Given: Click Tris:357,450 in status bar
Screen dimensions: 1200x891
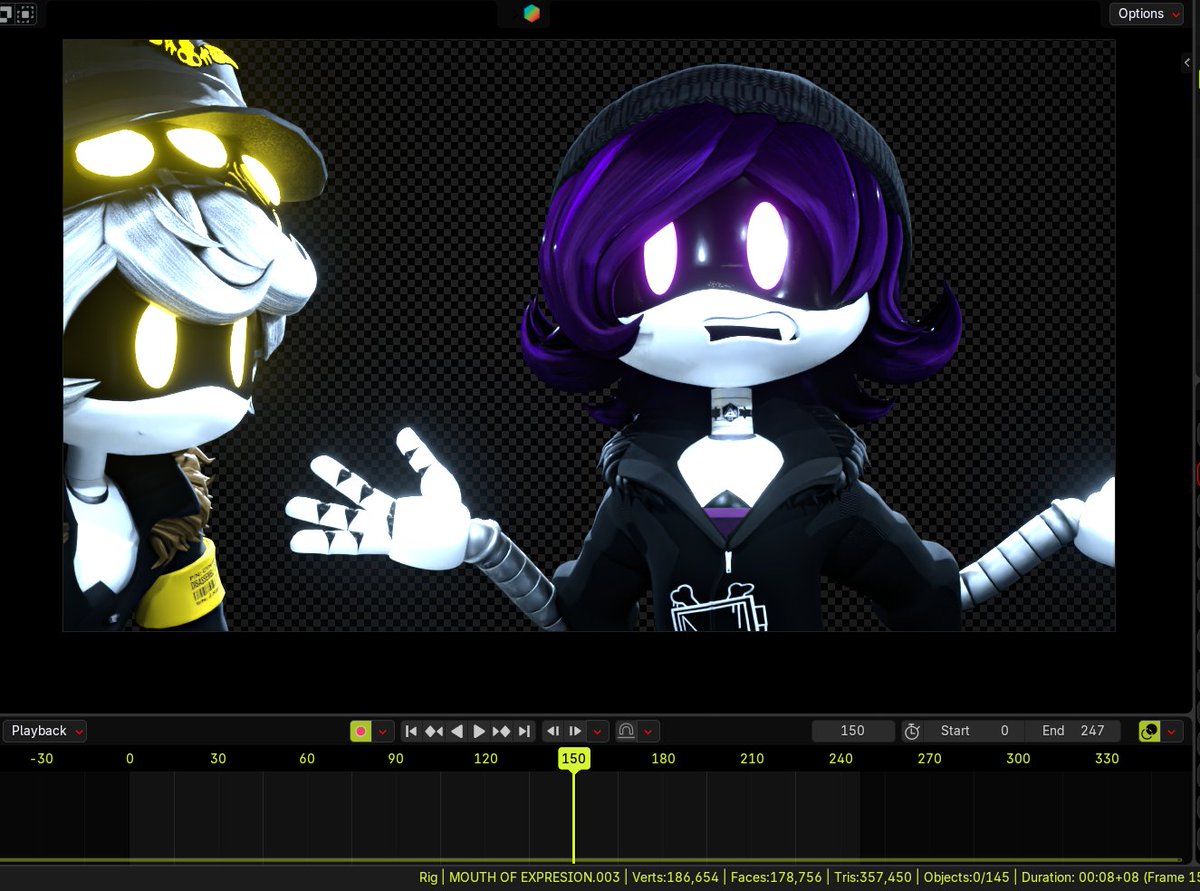Looking at the screenshot, I should 873,878.
